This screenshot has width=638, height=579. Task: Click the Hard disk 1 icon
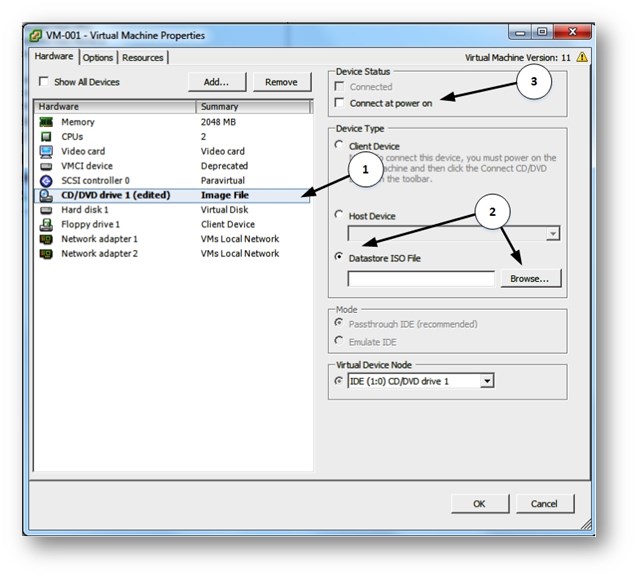coord(46,210)
